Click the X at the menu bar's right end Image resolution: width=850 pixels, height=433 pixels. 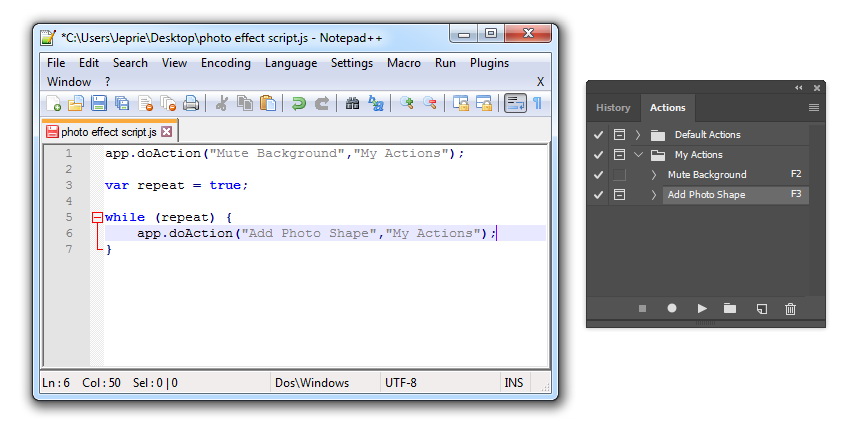click(x=540, y=82)
